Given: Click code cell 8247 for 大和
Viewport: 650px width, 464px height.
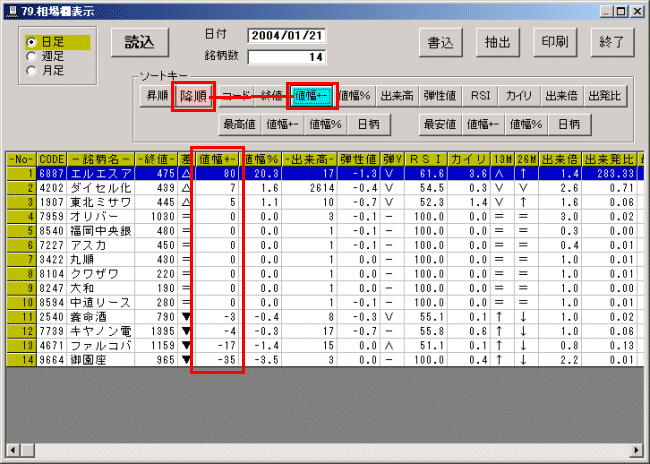Looking at the screenshot, I should click(x=52, y=288).
